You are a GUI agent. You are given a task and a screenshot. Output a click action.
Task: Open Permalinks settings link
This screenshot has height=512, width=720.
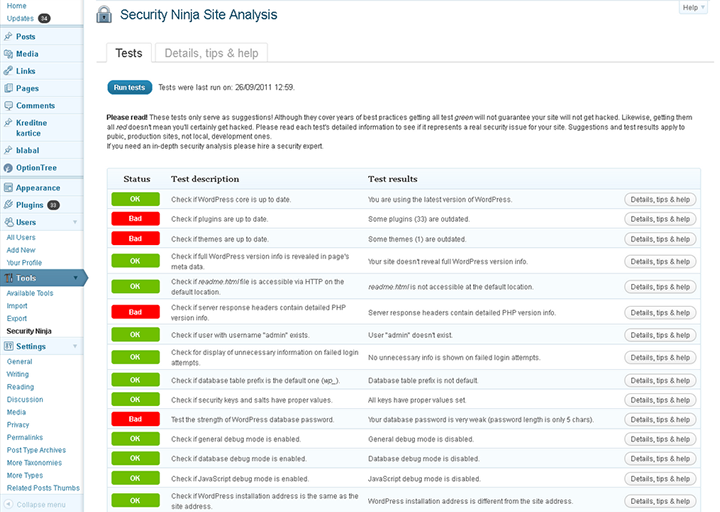(x=25, y=437)
